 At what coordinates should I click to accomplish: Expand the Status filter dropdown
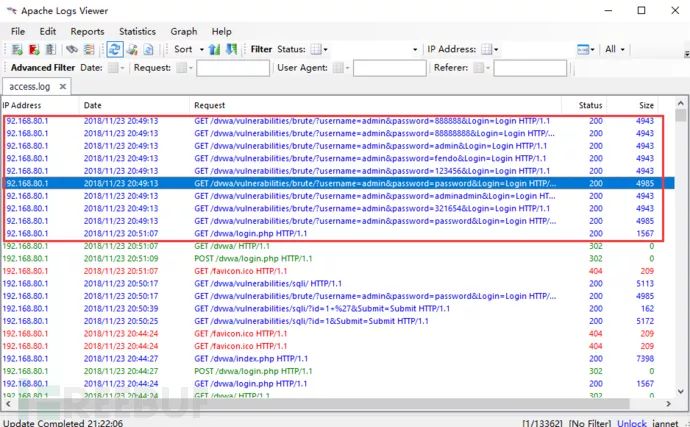(319, 49)
